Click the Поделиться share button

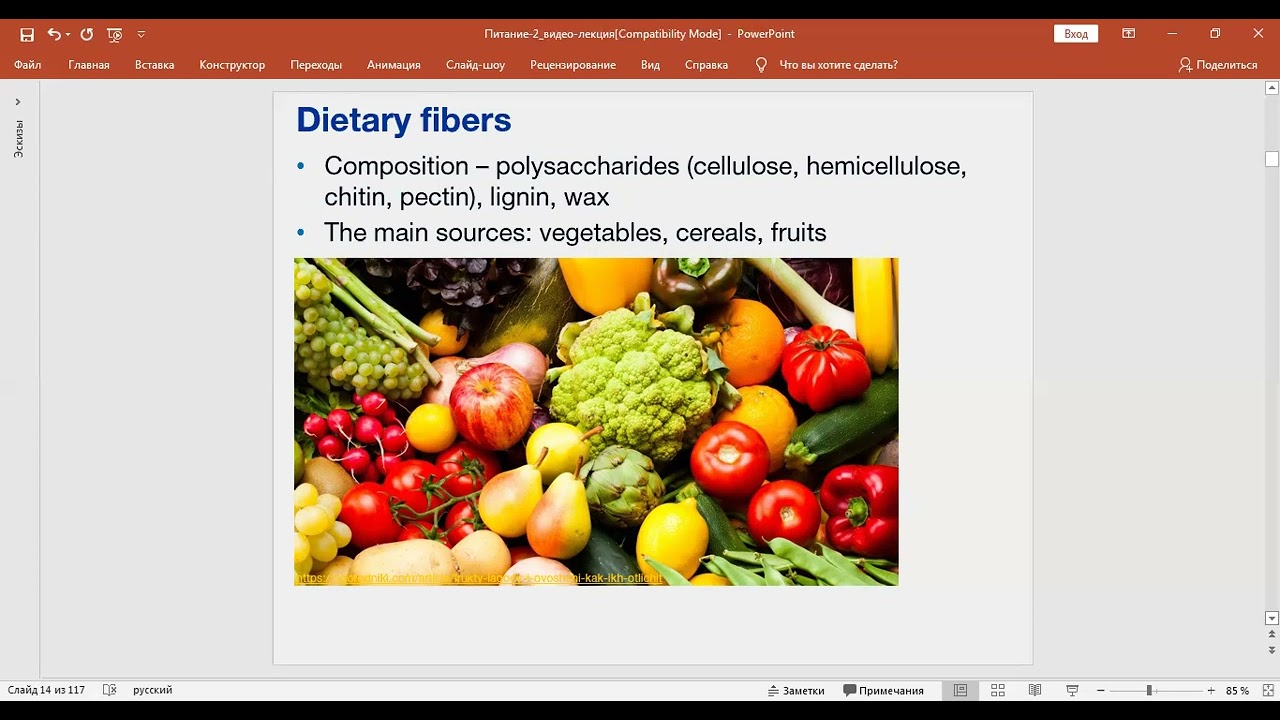[x=1218, y=64]
